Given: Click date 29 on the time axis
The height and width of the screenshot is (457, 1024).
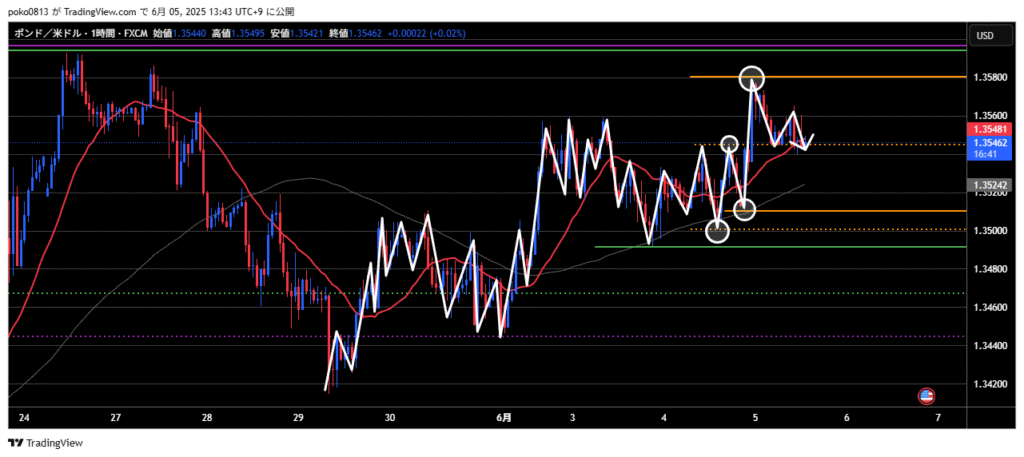Looking at the screenshot, I should [x=299, y=417].
